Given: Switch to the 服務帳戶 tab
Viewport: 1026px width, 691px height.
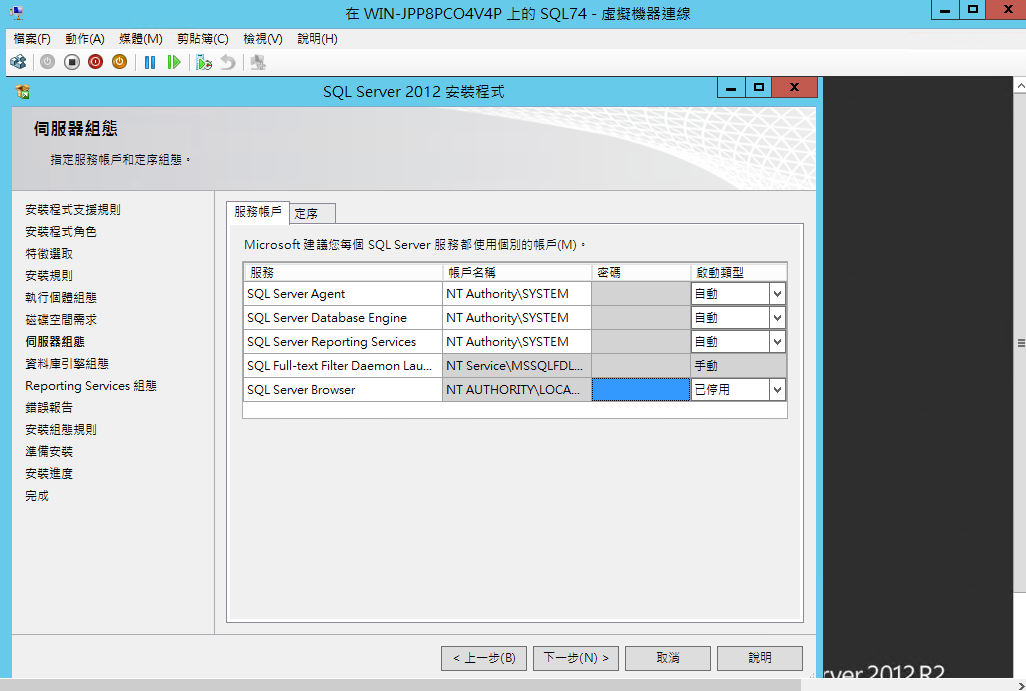Looking at the screenshot, I should (258, 212).
